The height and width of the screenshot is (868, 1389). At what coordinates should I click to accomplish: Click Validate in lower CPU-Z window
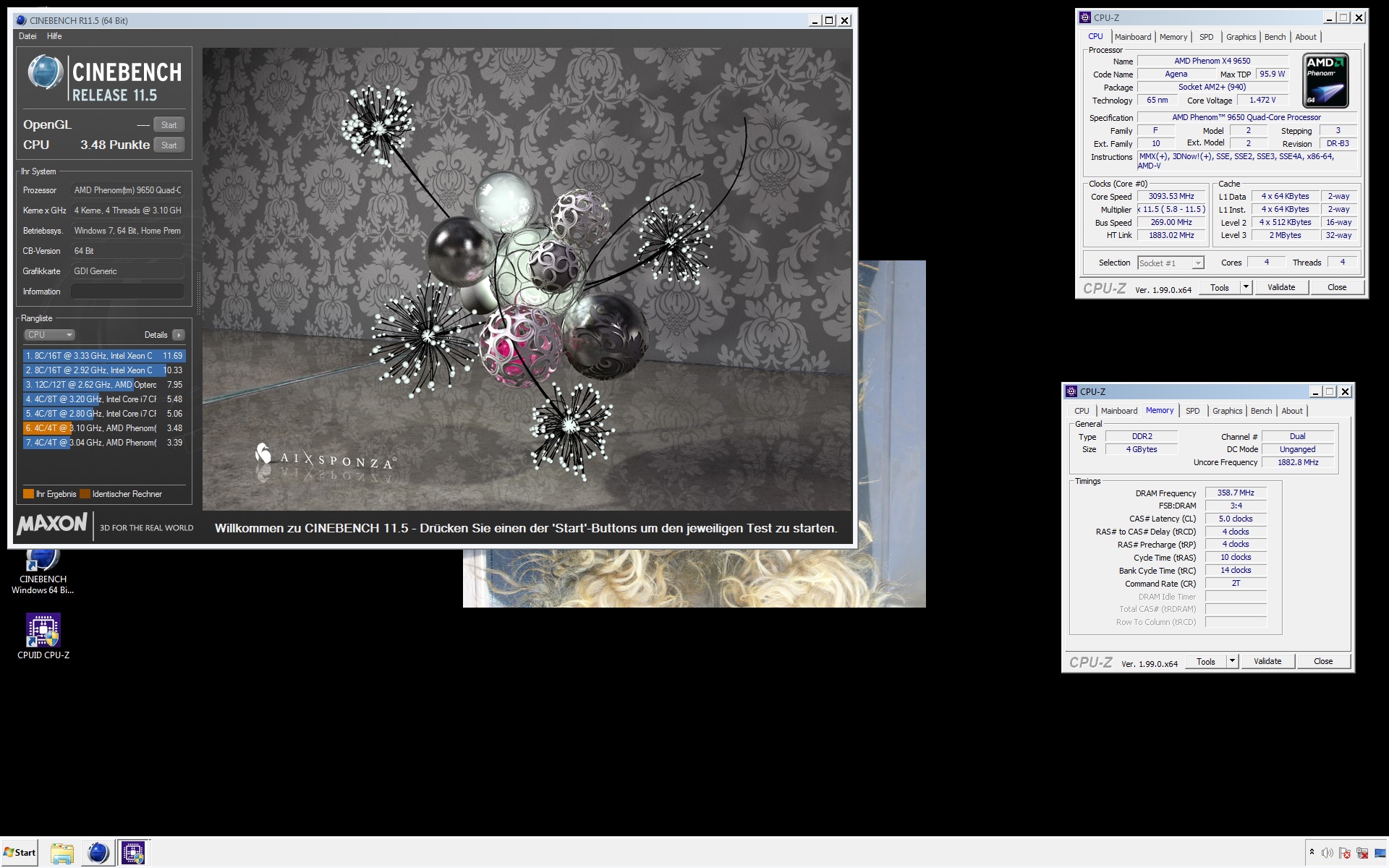[x=1267, y=661]
